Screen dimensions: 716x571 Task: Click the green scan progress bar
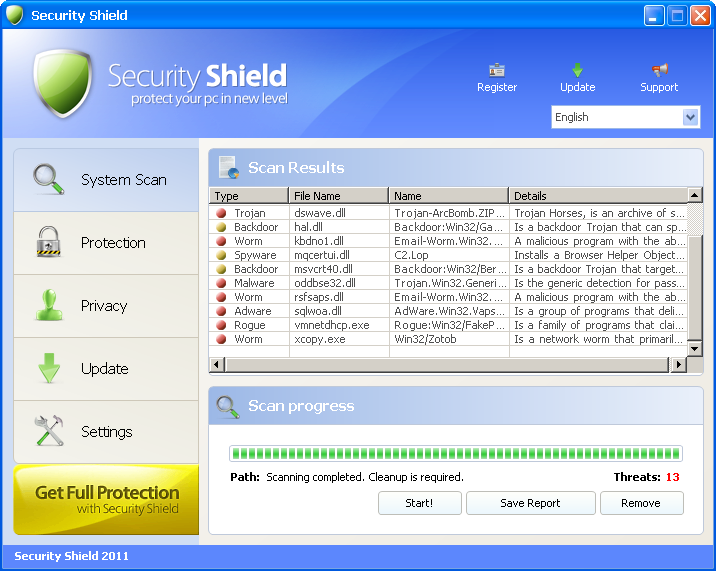point(455,454)
